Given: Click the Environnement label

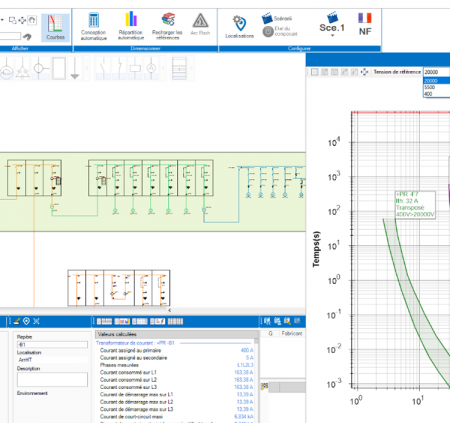Looking at the screenshot, I should [x=32, y=393].
